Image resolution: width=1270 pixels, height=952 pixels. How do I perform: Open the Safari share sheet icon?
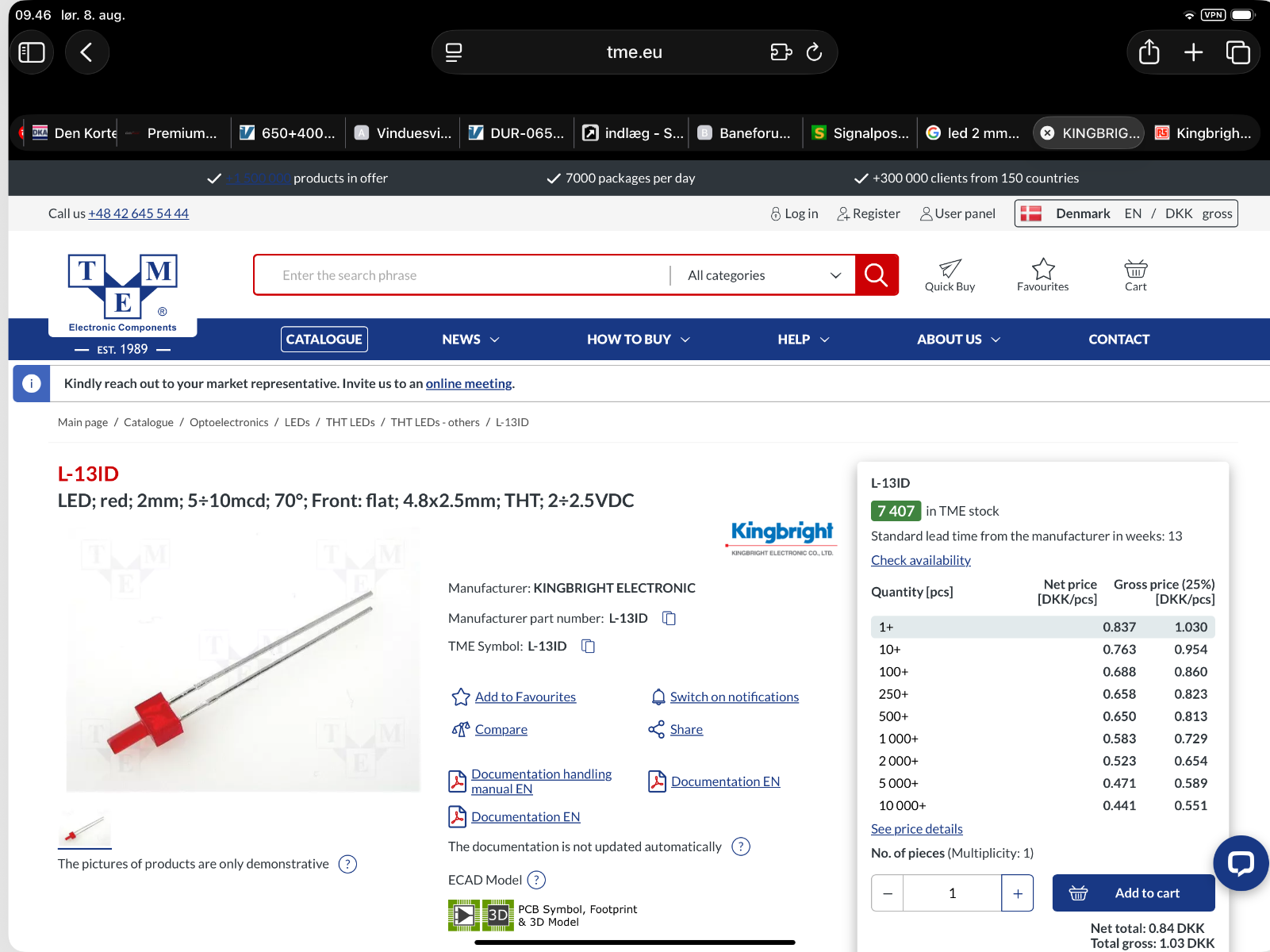pos(1149,52)
